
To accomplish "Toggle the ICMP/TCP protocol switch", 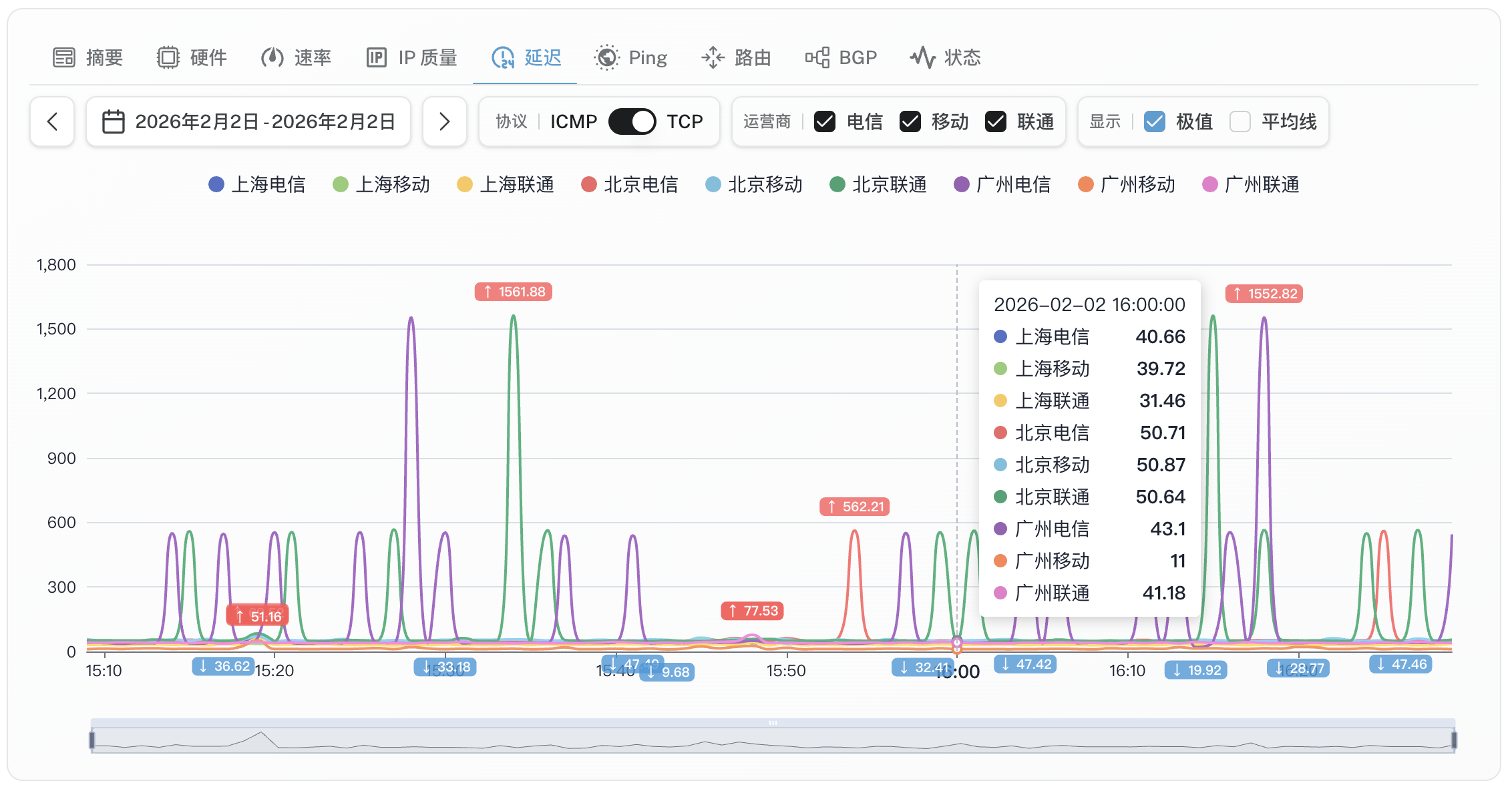I will pos(632,121).
